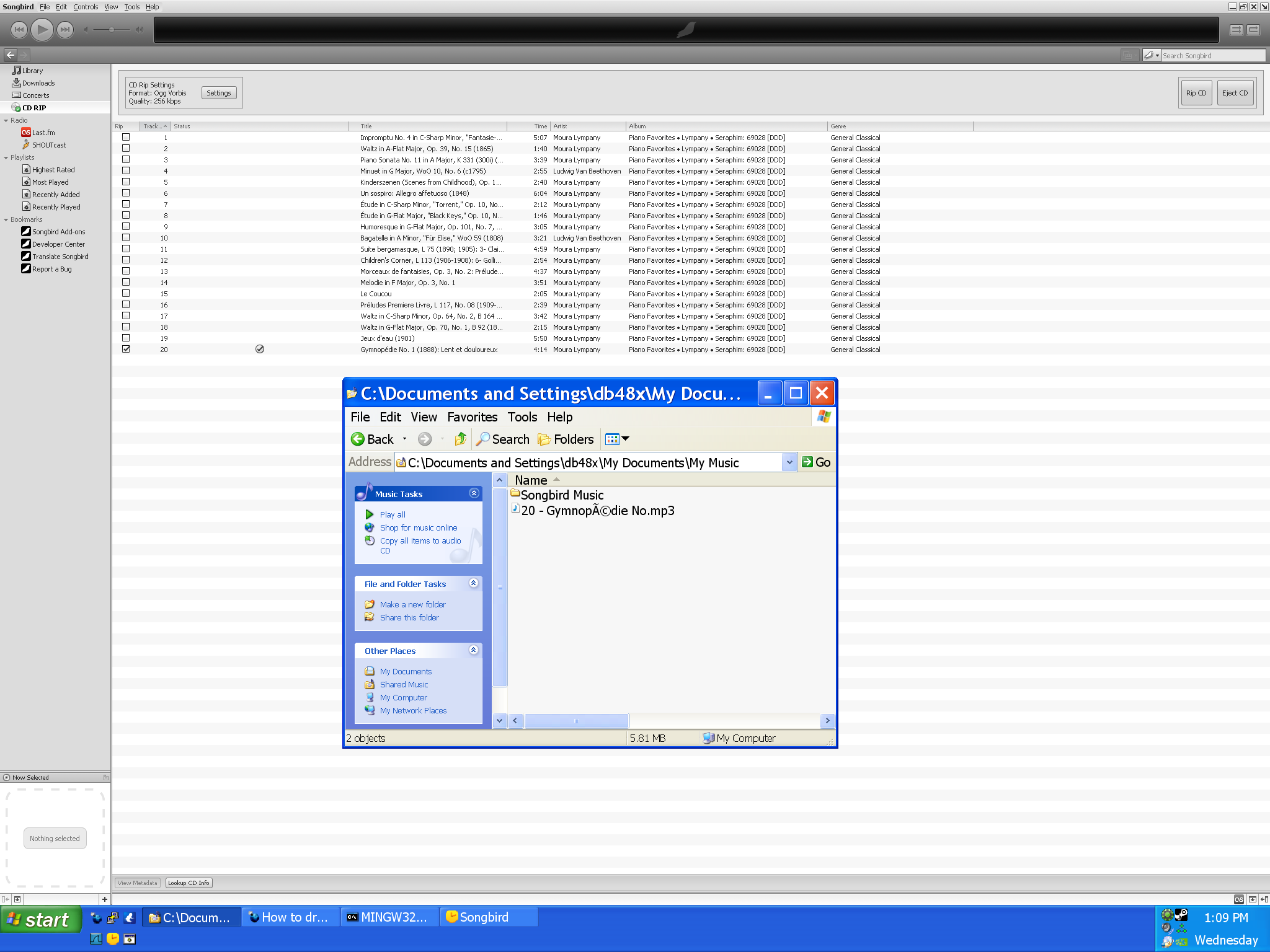The height and width of the screenshot is (952, 1270).
Task: Click Explorer Search toolbar button
Action: (503, 439)
